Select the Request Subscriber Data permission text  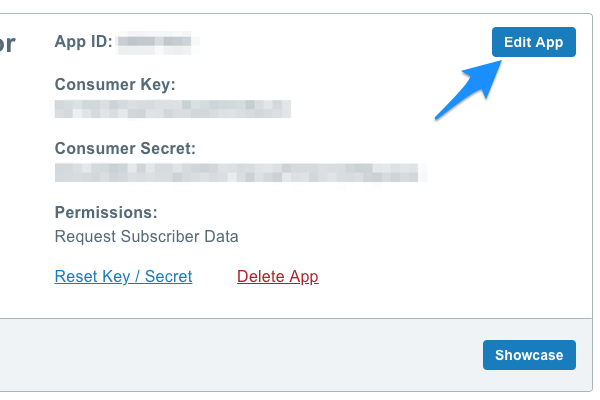click(x=146, y=237)
